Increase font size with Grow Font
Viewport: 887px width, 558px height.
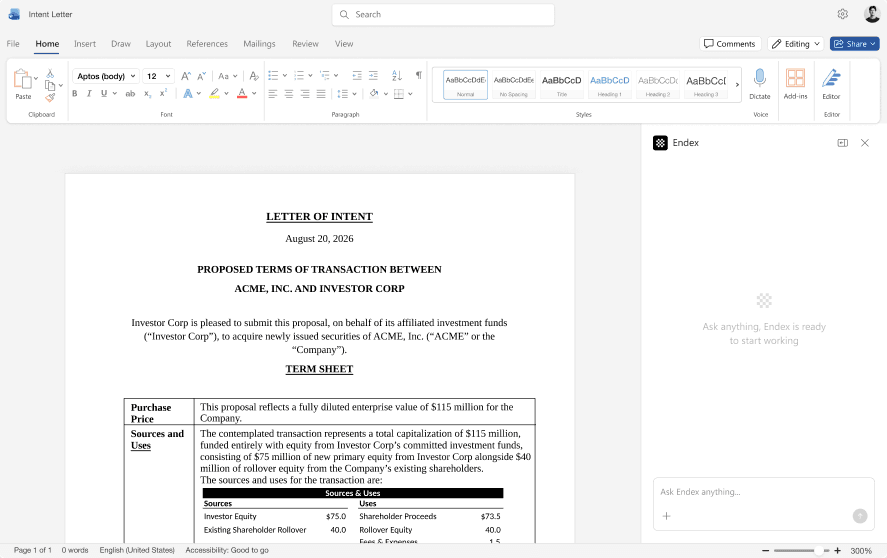tap(186, 76)
